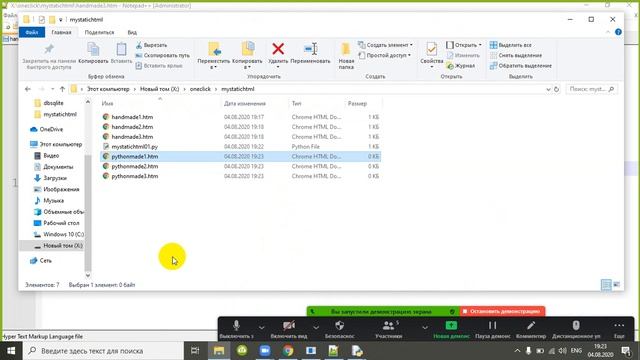
Task: Click oneclick in address breadcrumb
Action: click(200, 89)
